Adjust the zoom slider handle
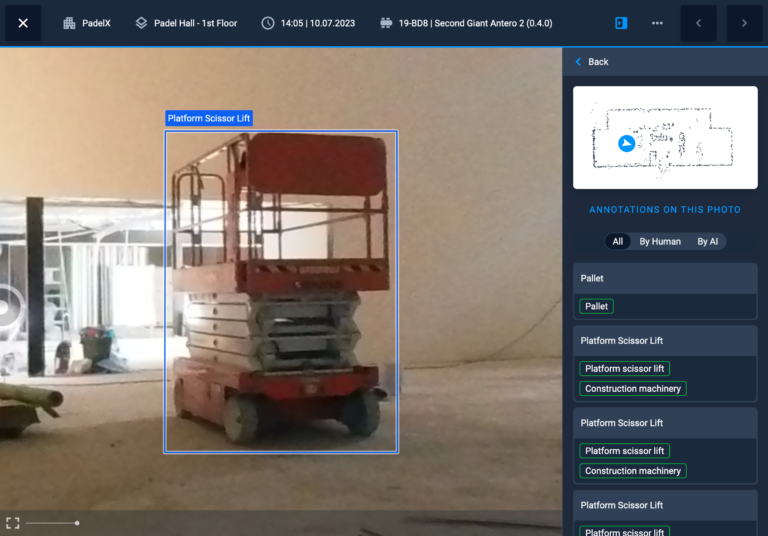The height and width of the screenshot is (536, 768). pos(77,523)
